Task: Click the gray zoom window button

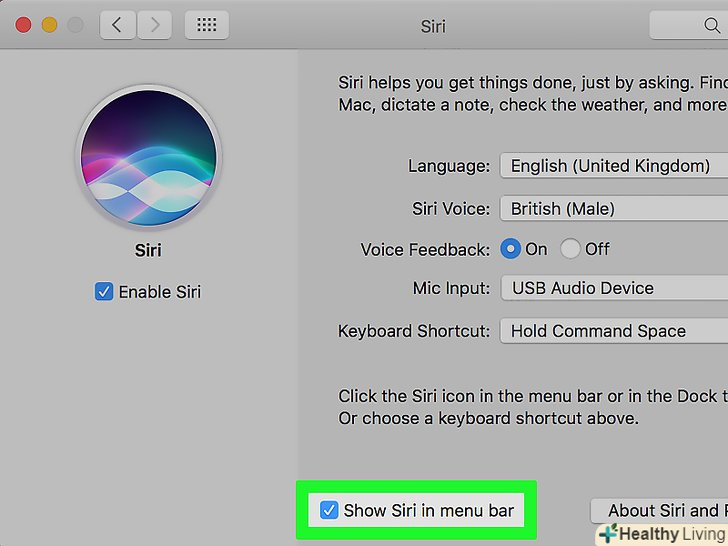Action: pos(75,25)
